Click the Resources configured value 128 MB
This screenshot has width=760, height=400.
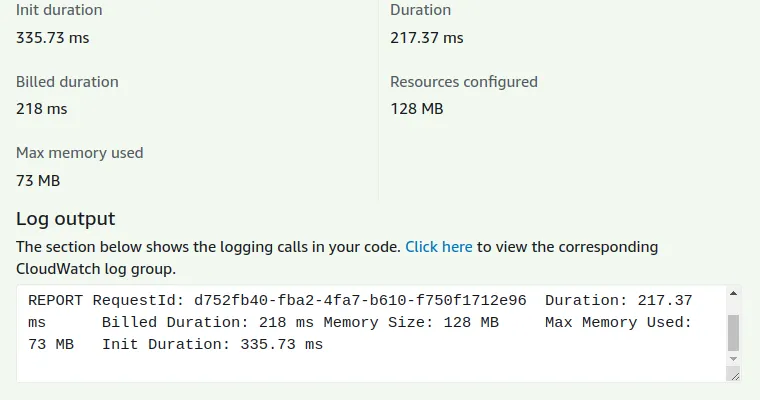click(x=417, y=109)
